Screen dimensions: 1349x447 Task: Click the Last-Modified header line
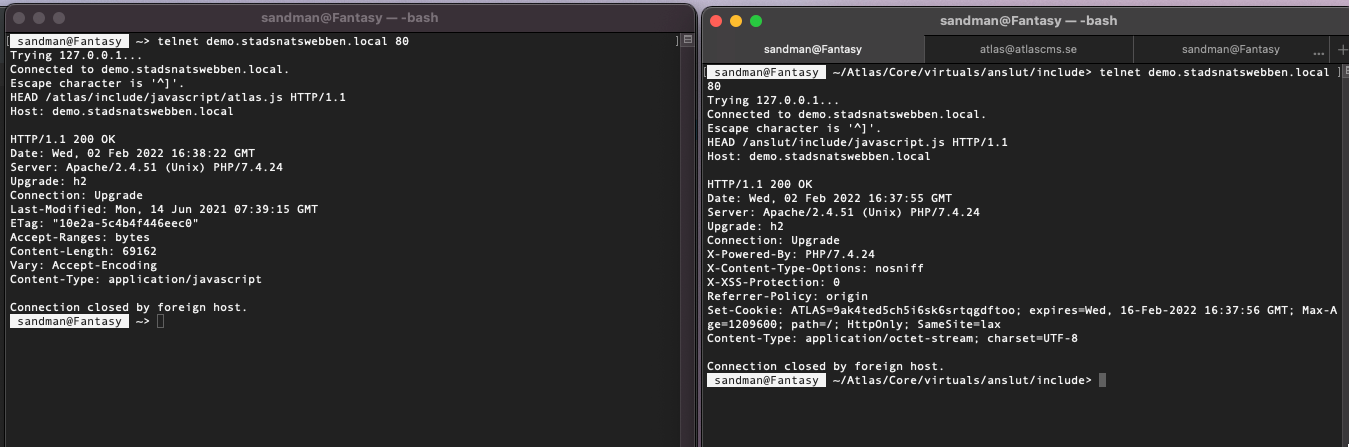click(x=163, y=209)
